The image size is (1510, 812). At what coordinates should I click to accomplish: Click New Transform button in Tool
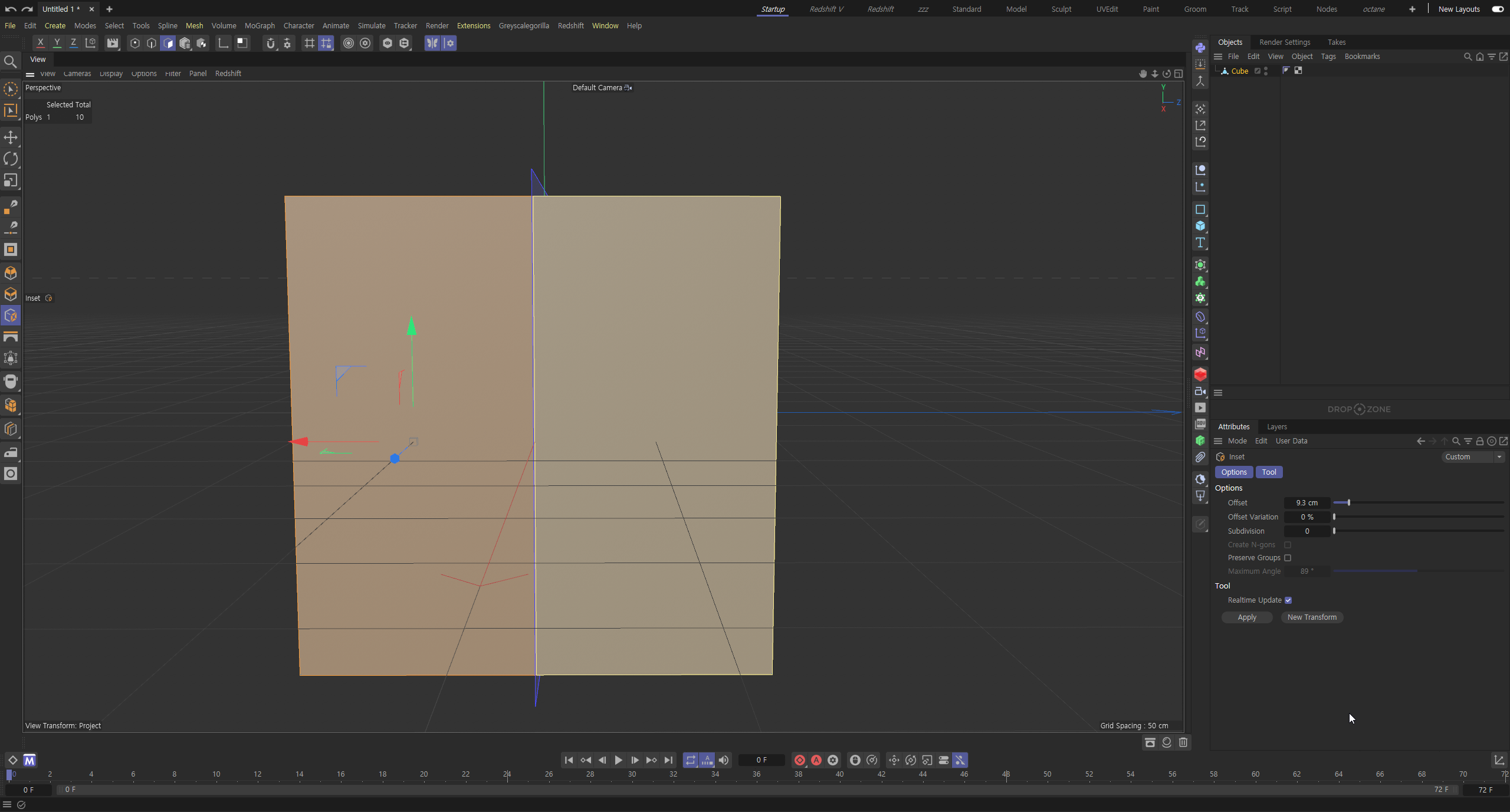click(1312, 617)
